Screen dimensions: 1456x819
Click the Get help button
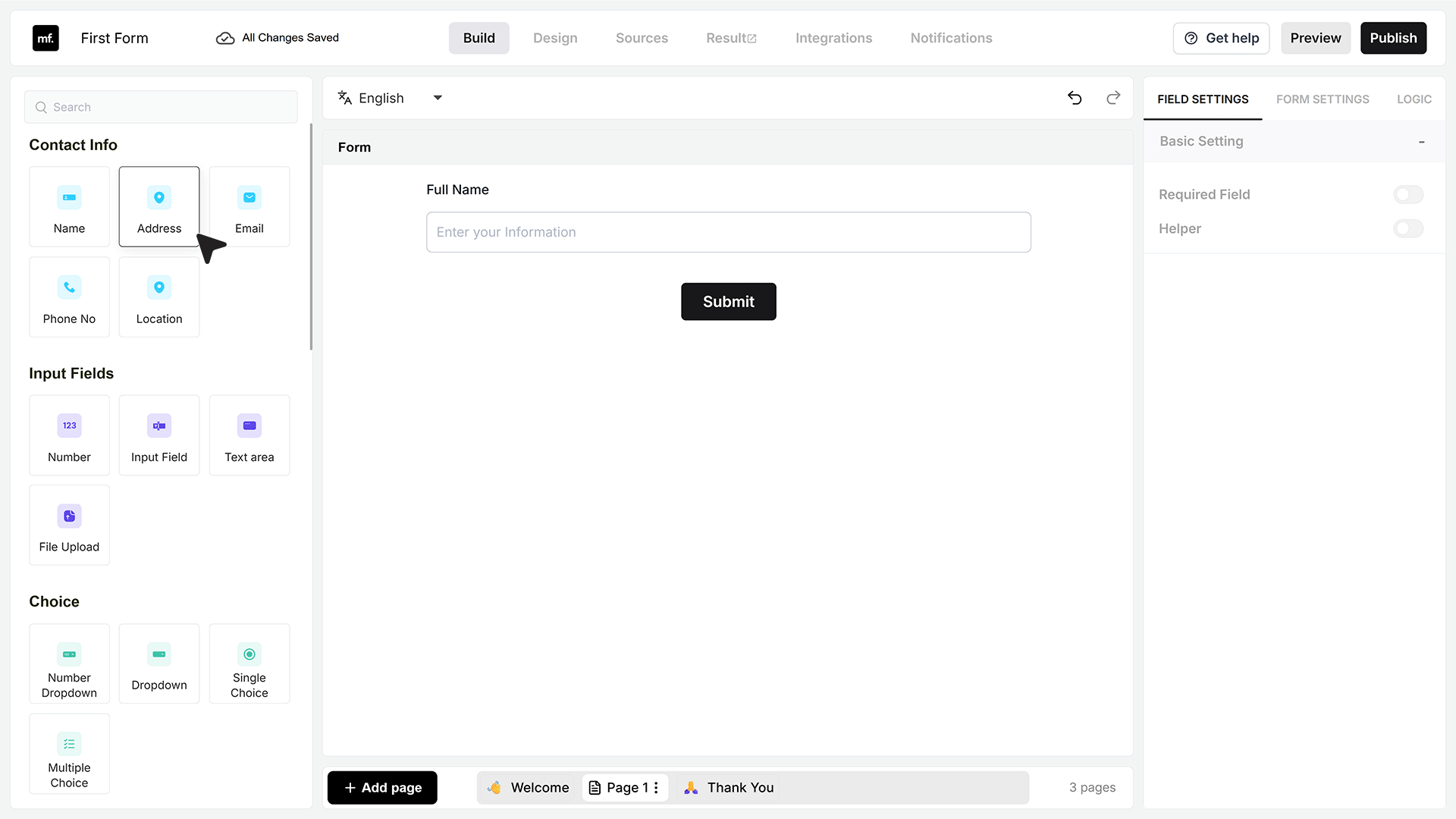coord(1222,38)
